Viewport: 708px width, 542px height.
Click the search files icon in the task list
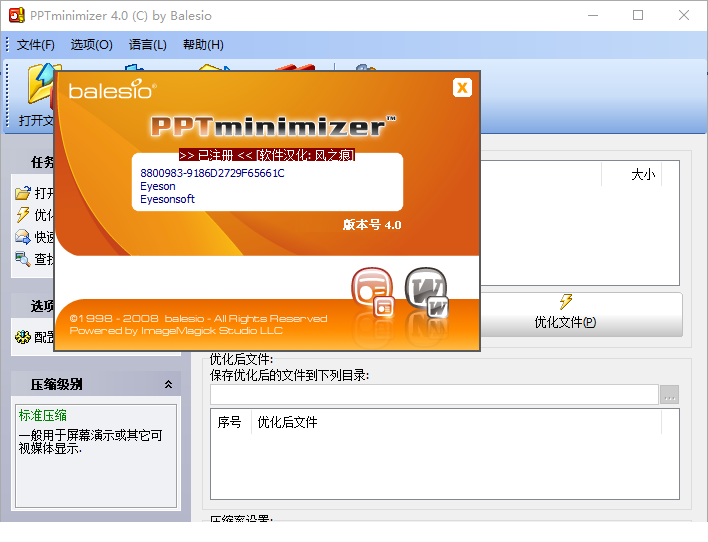23,258
